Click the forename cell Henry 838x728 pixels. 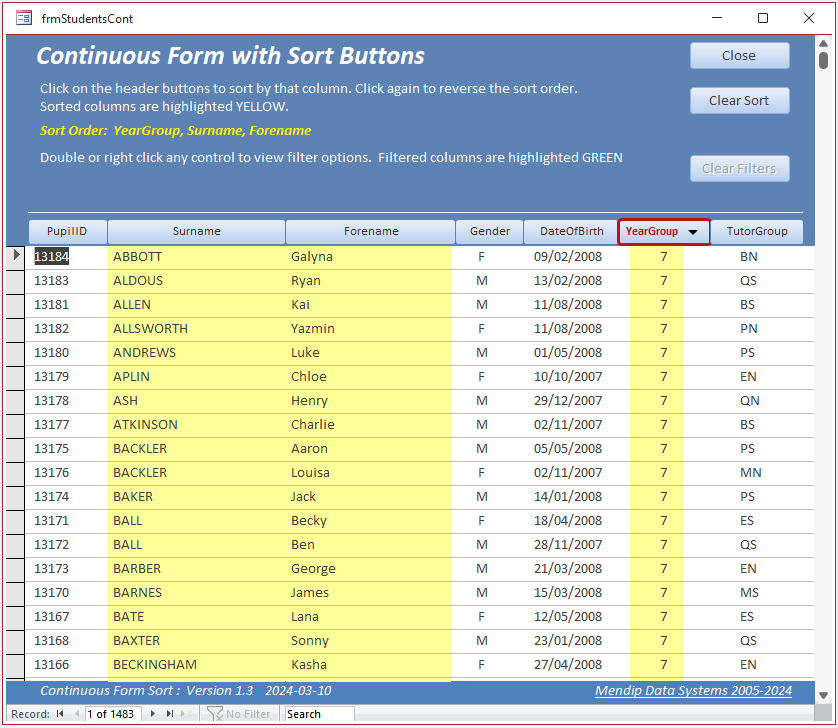369,401
